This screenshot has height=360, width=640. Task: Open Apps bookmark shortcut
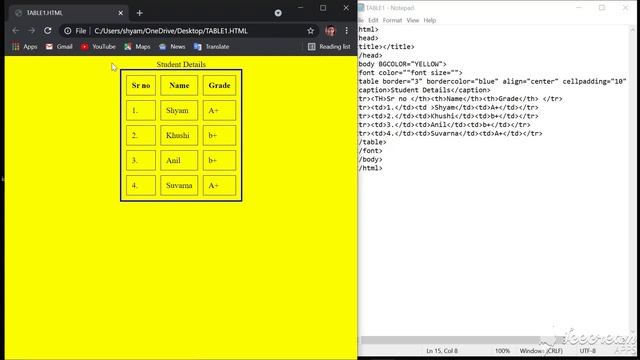click(25, 47)
